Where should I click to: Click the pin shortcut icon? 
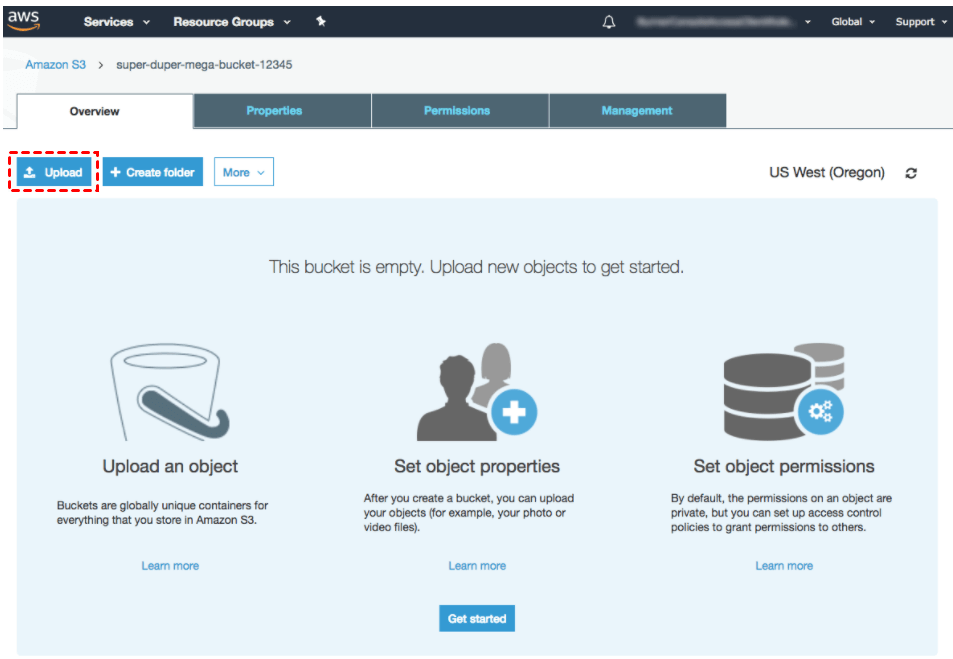321,21
